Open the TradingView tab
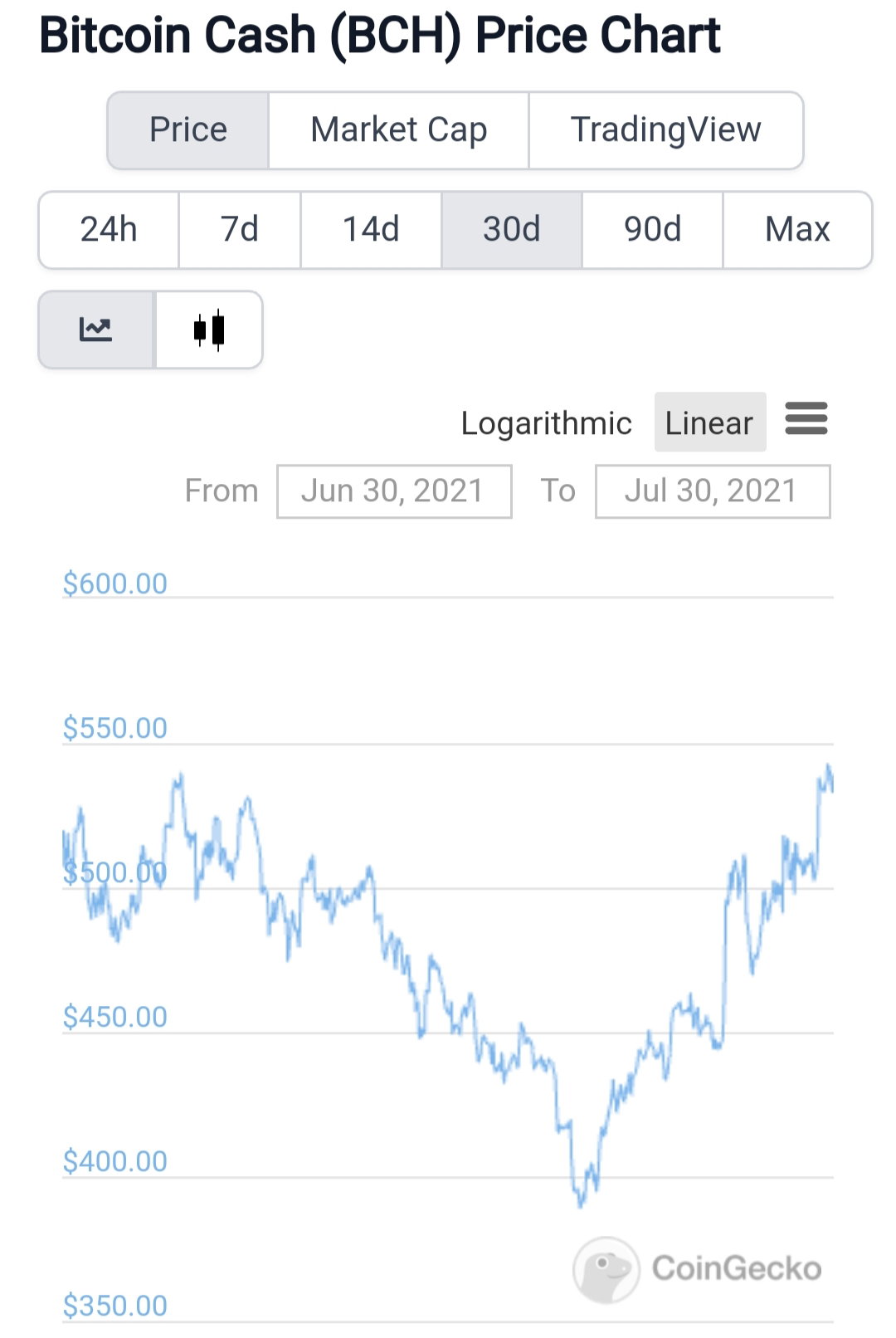The width and height of the screenshot is (896, 1338). coord(665,130)
